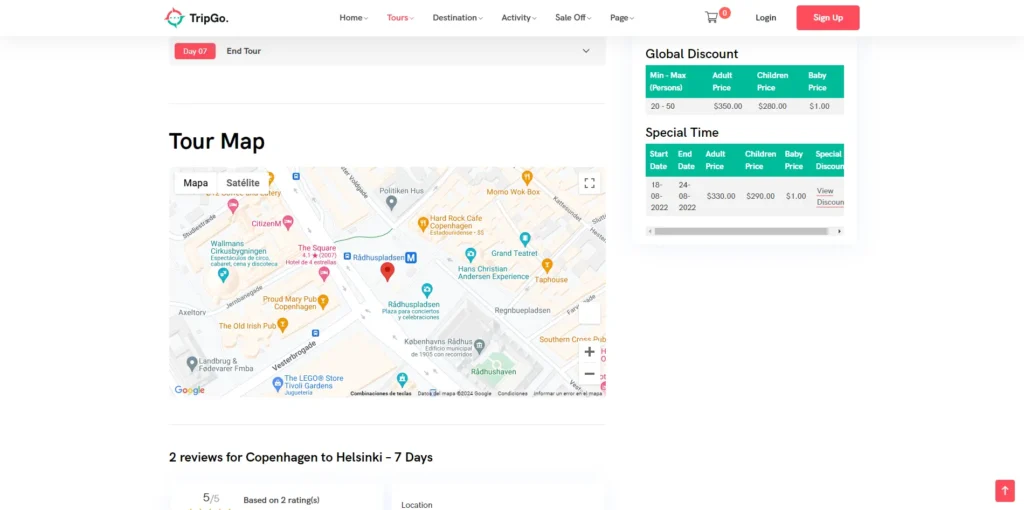Expand the Day 07 End Tour chevron

pos(586,51)
